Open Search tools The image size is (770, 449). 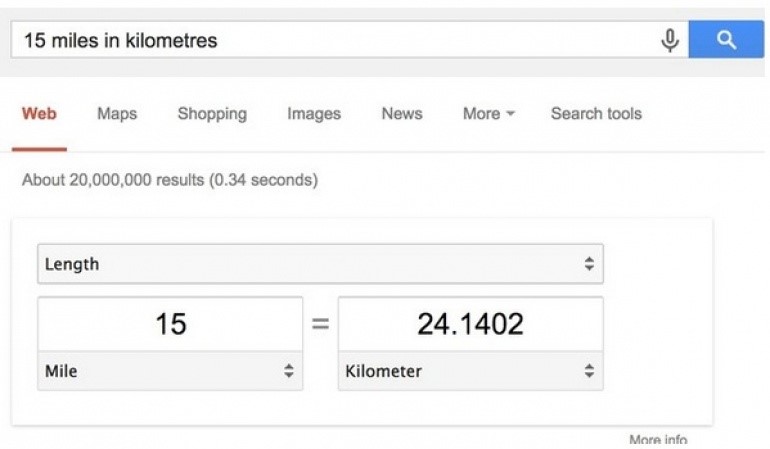point(596,114)
